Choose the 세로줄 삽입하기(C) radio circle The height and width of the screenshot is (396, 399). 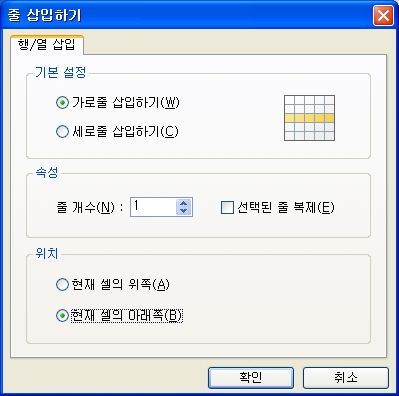click(62, 131)
